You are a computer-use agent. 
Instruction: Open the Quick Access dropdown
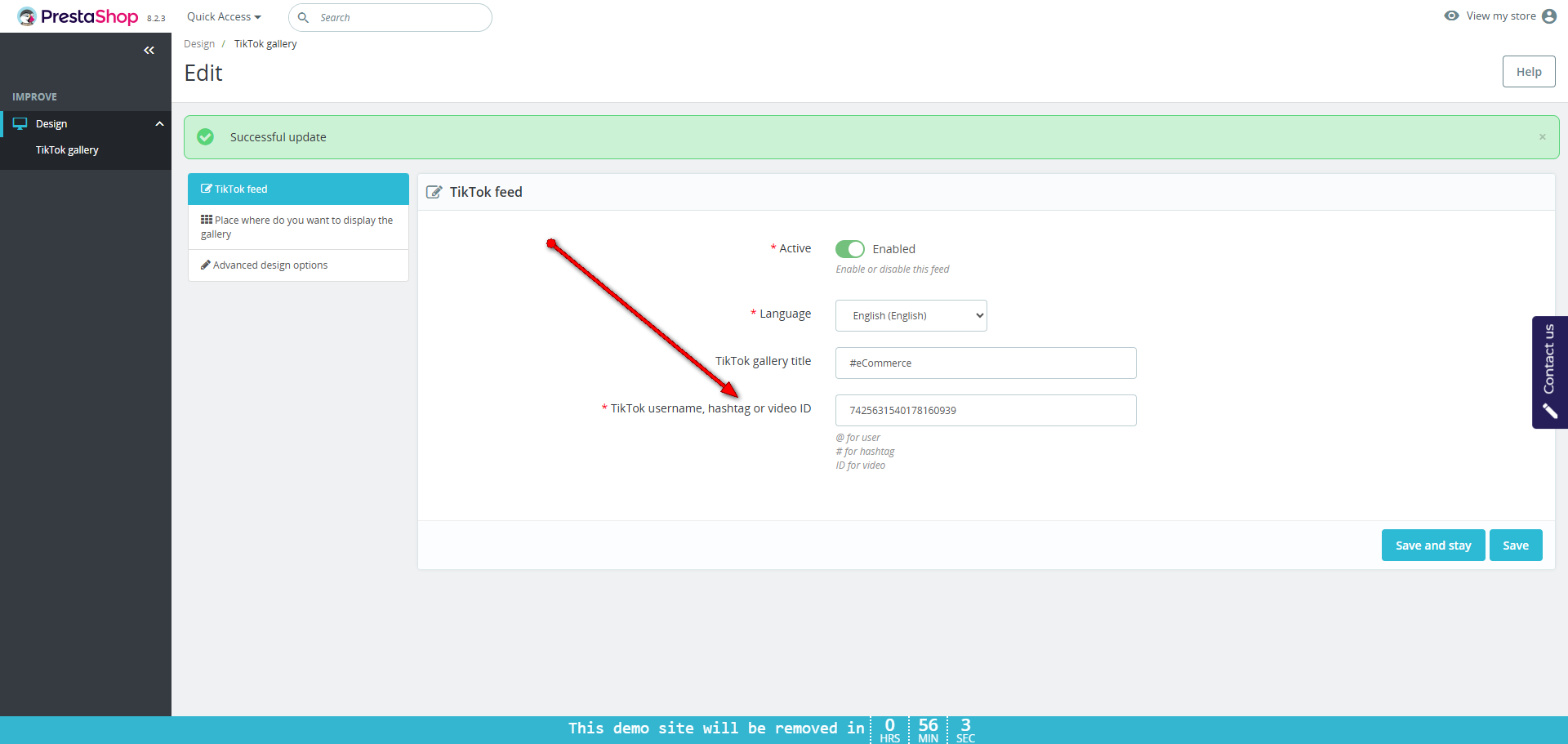(x=224, y=17)
